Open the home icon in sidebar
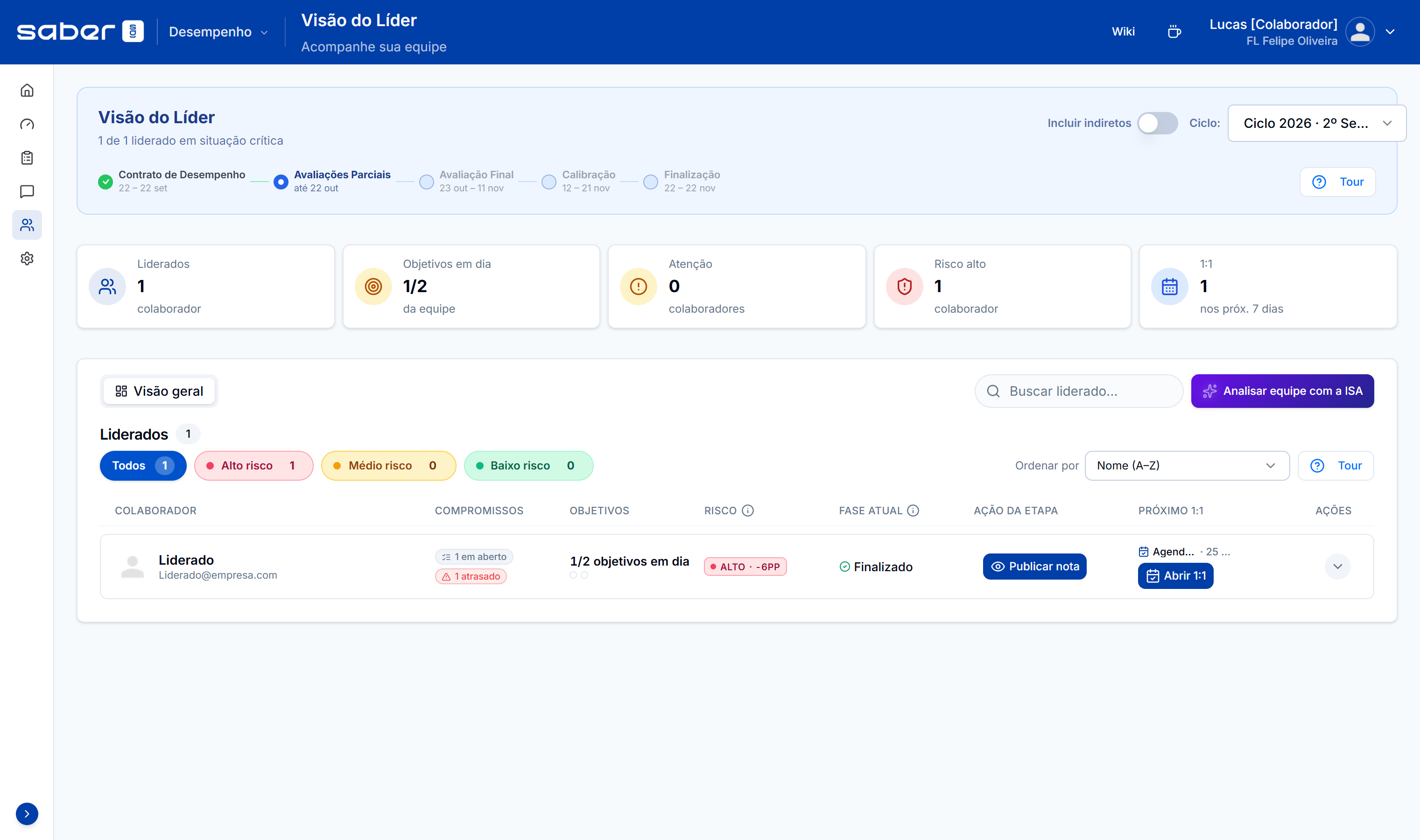Viewport: 1420px width, 840px height. coord(27,91)
